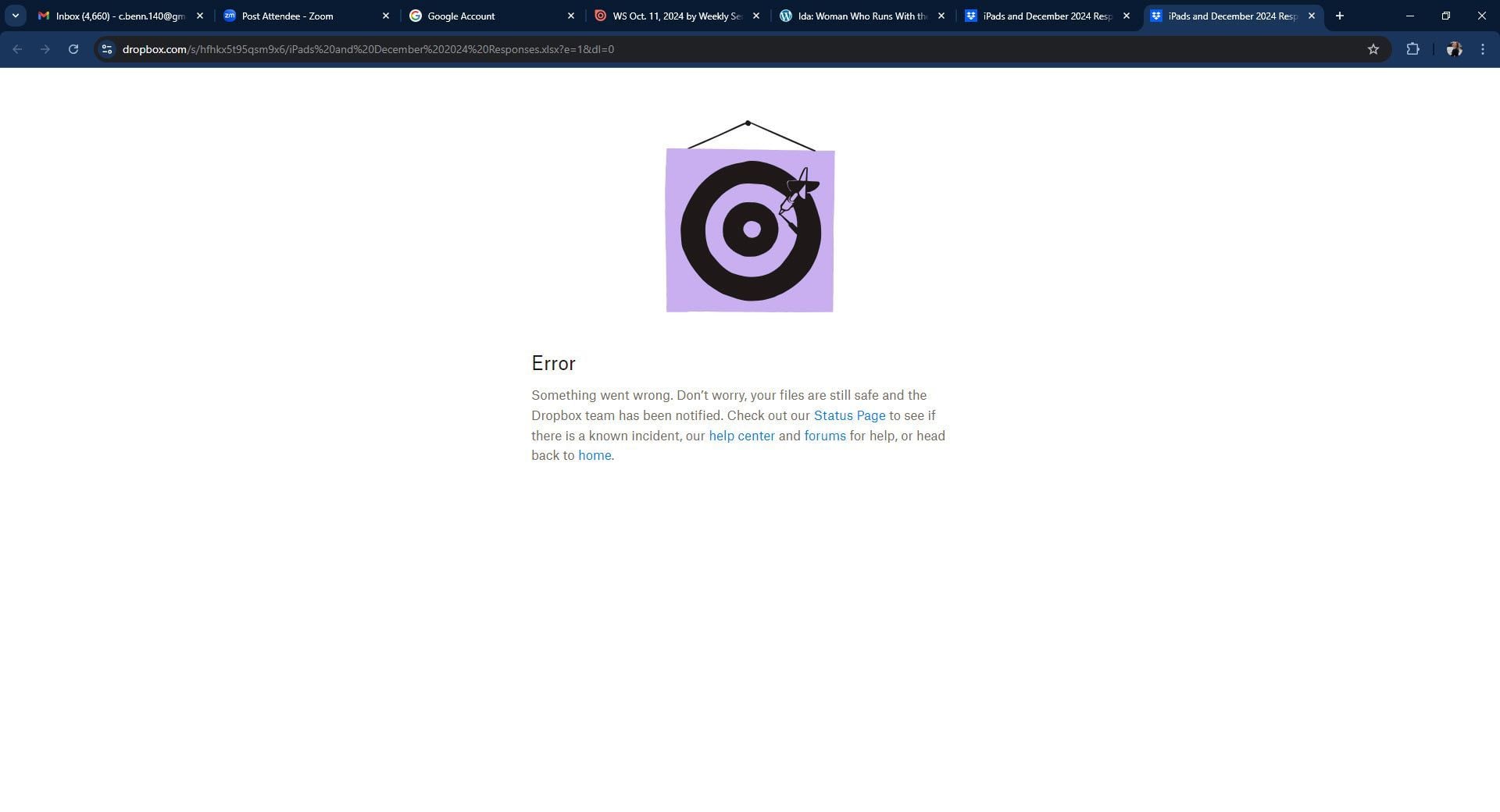The image size is (1500, 812).
Task: Click the forums link
Action: [x=824, y=436]
